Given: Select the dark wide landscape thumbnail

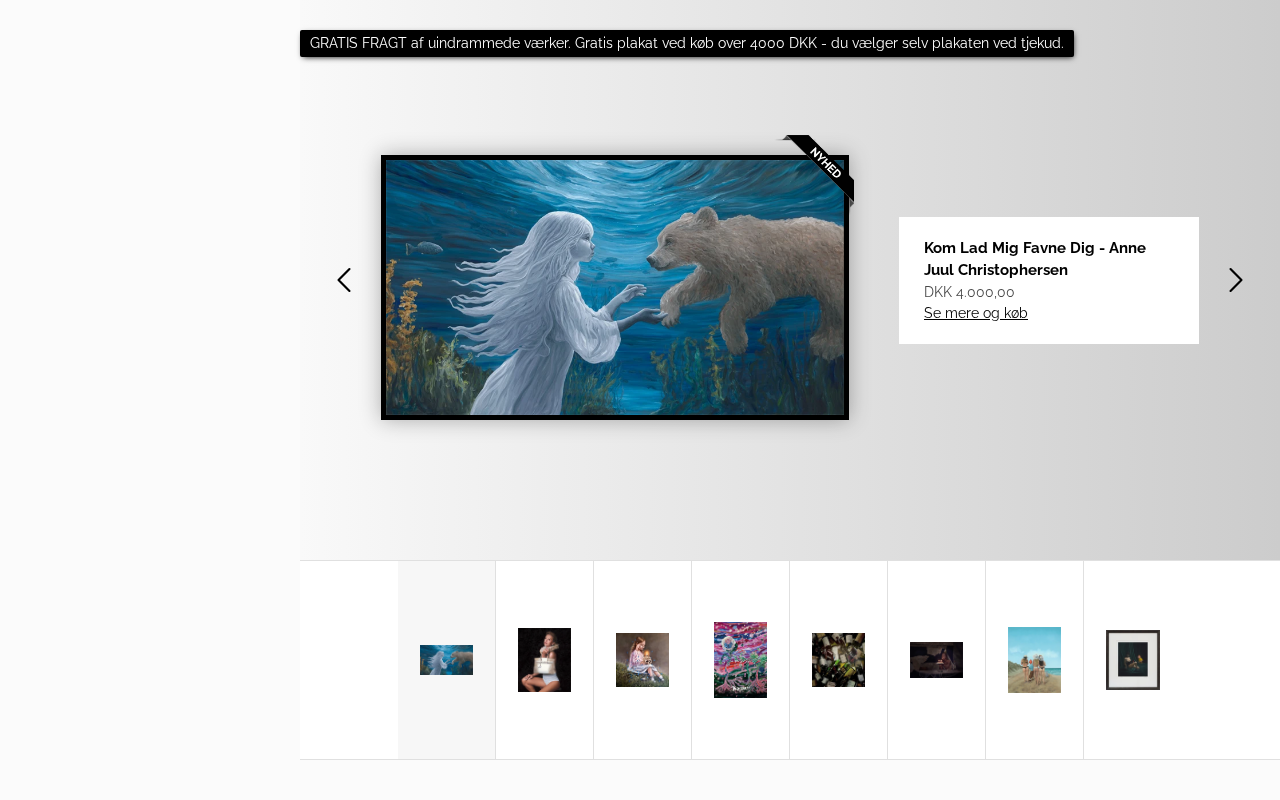Looking at the screenshot, I should click(936, 660).
